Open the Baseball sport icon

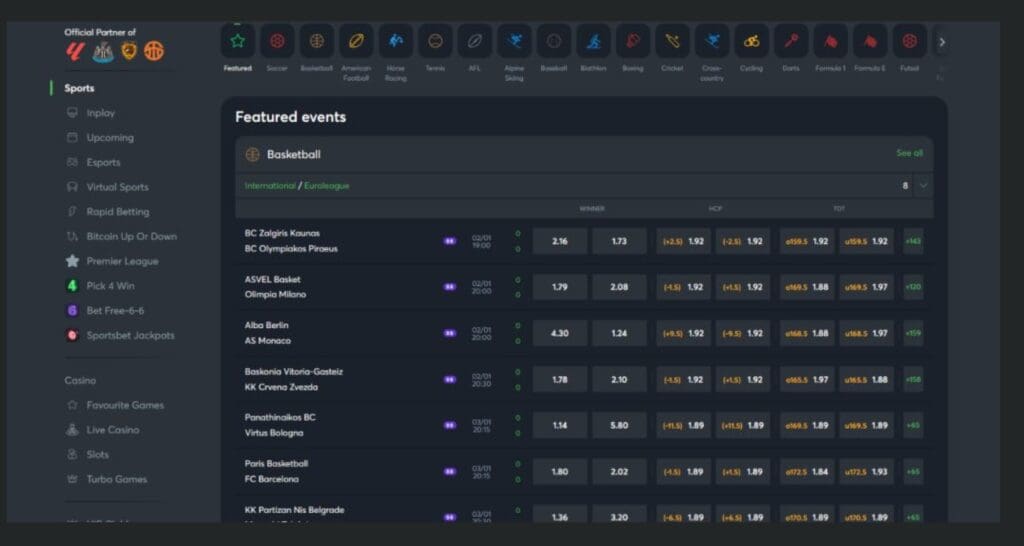pos(554,41)
